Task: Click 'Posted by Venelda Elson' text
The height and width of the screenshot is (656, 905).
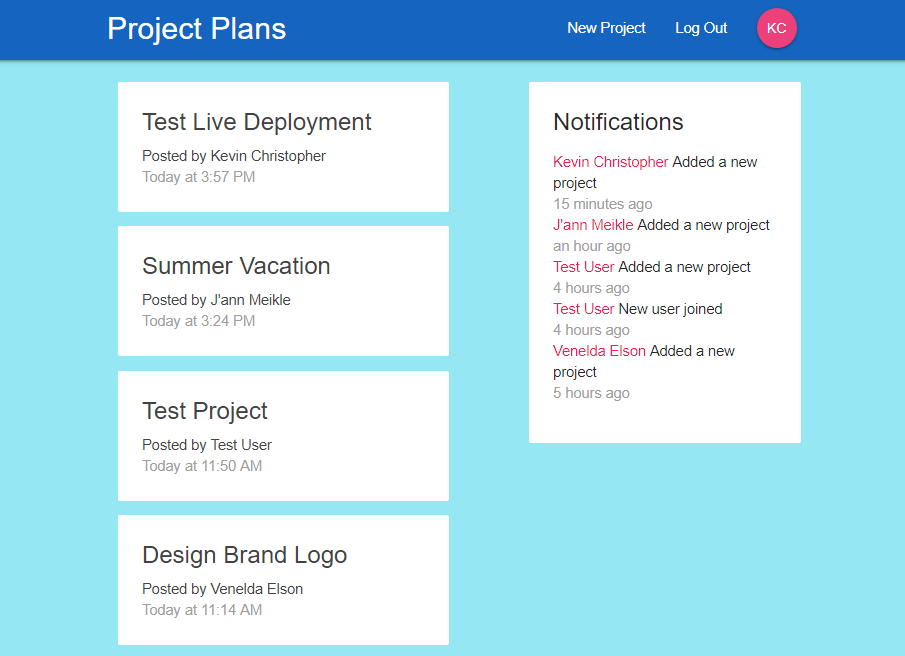Action: click(222, 589)
